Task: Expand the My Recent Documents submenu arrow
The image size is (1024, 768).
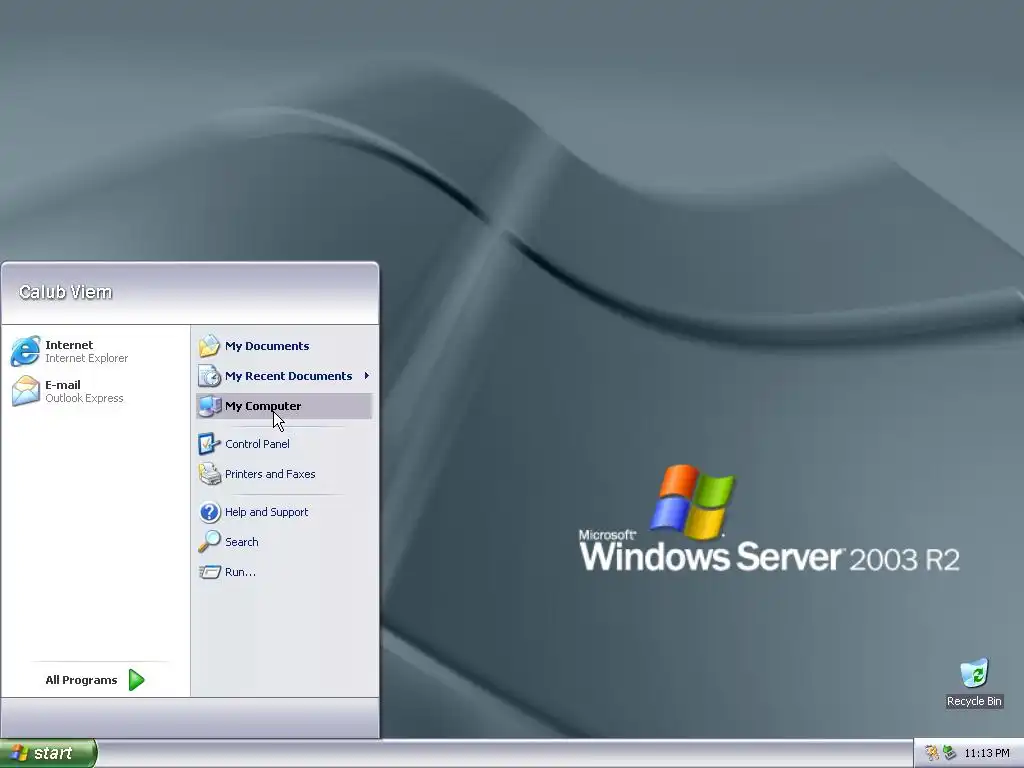Action: [366, 376]
